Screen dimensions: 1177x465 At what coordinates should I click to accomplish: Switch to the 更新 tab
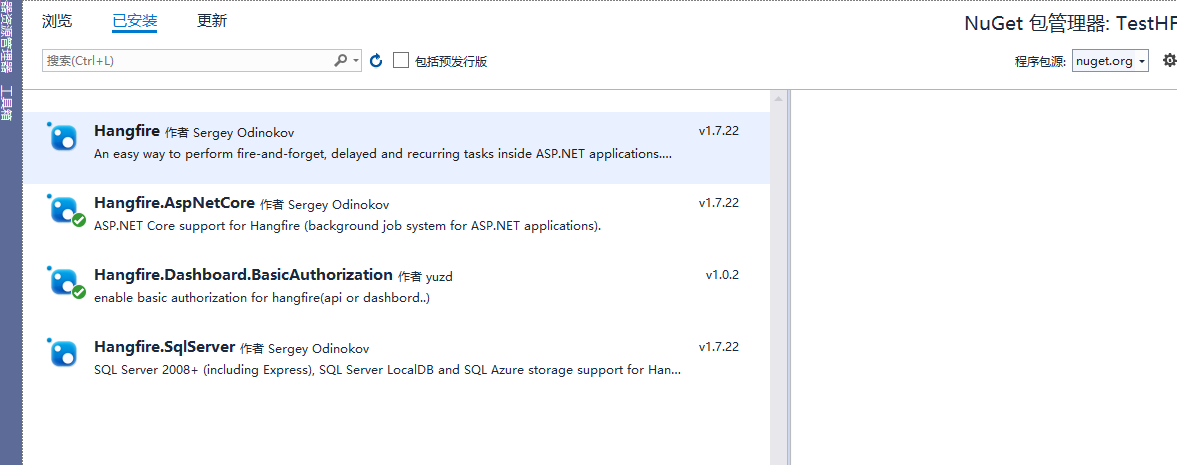click(212, 21)
